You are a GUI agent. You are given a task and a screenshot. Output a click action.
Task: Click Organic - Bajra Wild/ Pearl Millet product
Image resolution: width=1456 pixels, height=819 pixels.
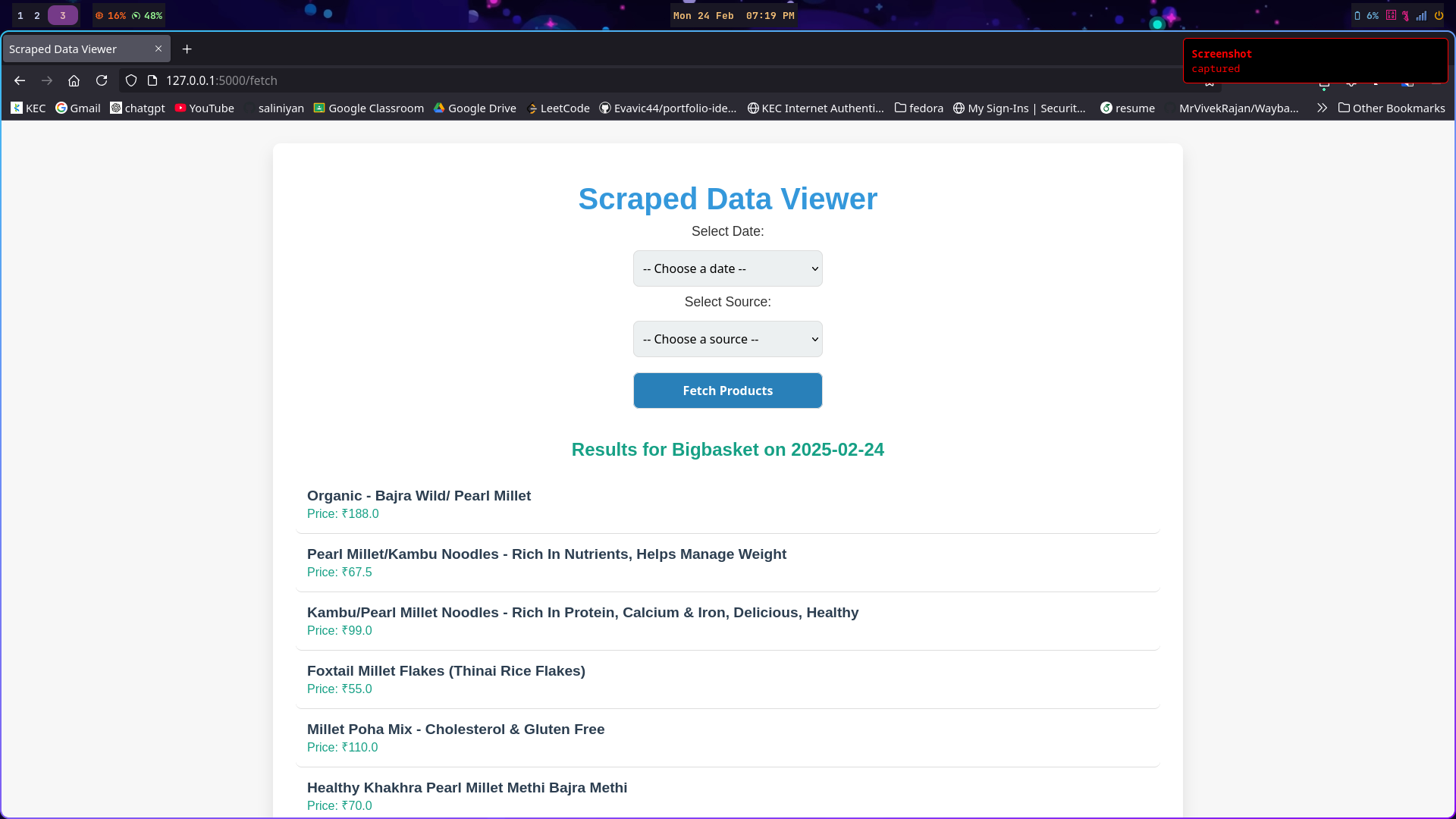click(419, 496)
